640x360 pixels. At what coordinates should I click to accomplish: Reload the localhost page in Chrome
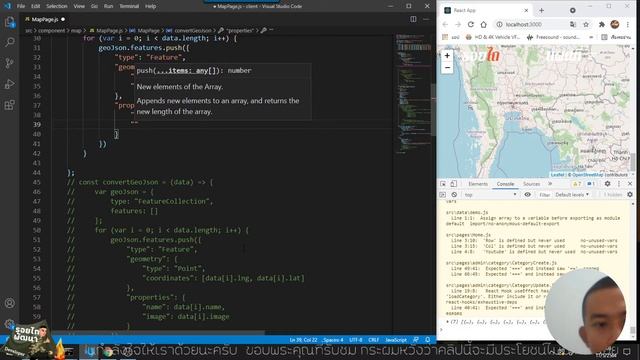471,24
